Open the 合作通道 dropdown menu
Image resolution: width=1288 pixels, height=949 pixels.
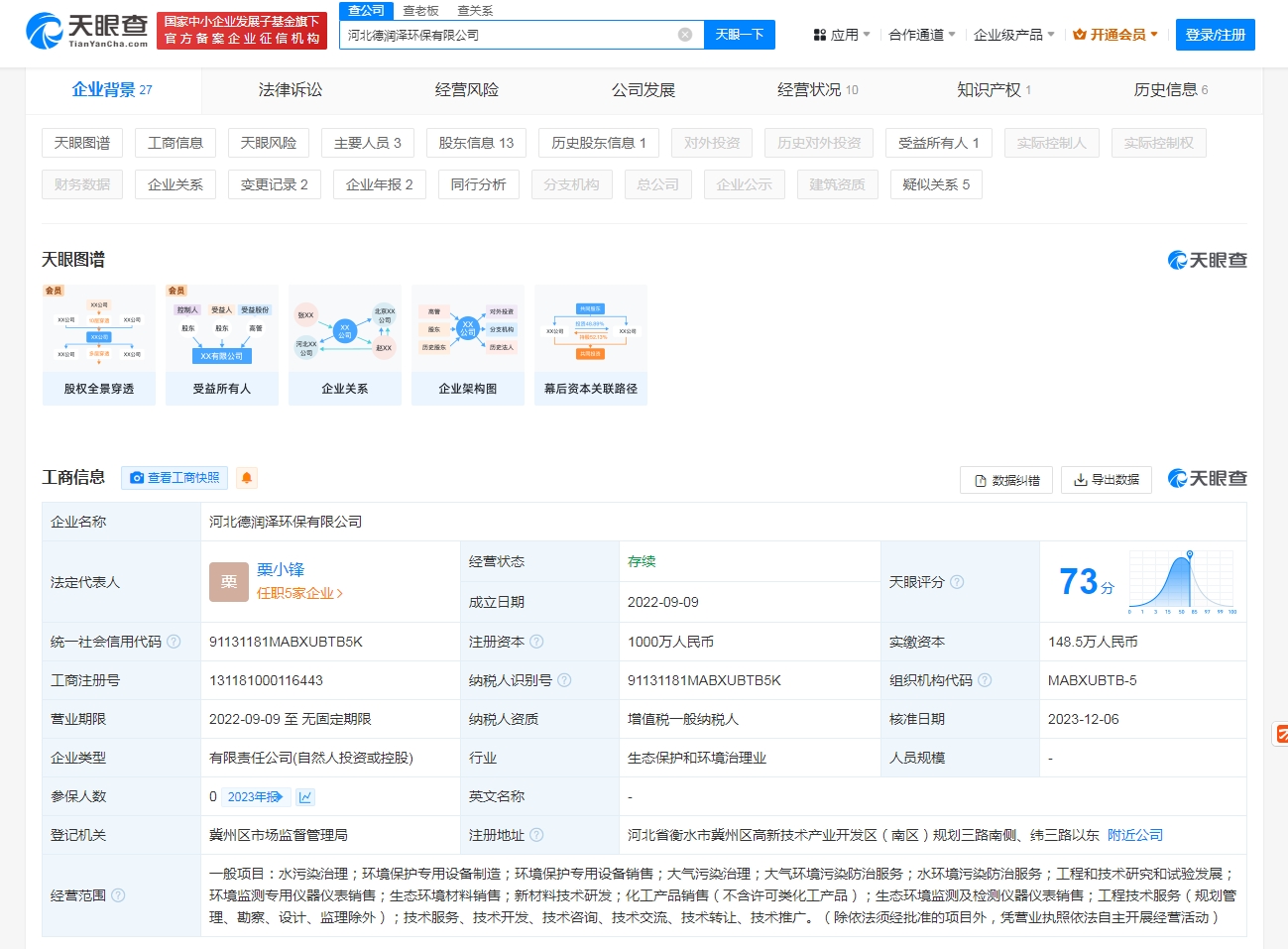click(x=922, y=35)
